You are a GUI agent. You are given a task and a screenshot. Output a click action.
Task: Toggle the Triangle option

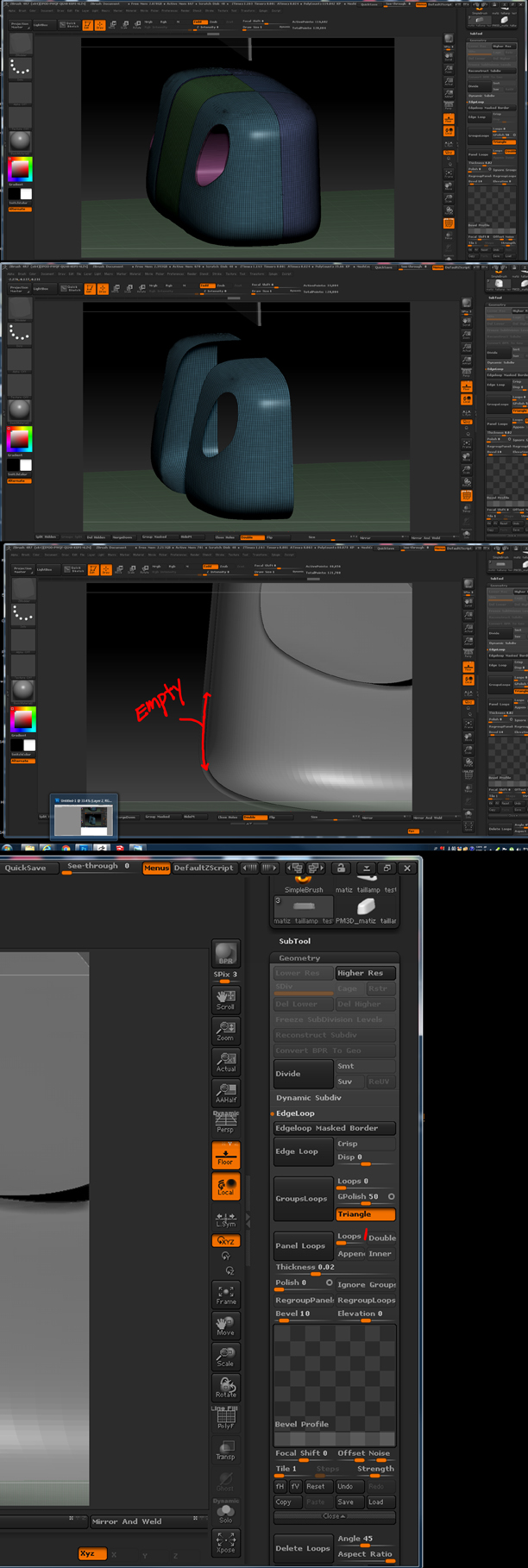[x=366, y=1214]
